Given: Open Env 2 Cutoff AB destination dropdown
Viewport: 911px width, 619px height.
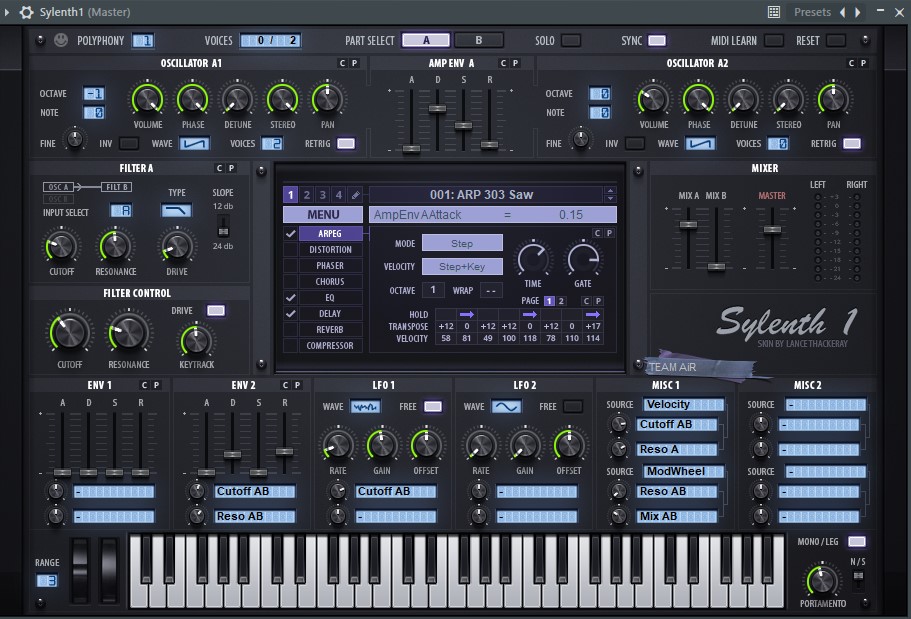Looking at the screenshot, I should click(x=254, y=491).
